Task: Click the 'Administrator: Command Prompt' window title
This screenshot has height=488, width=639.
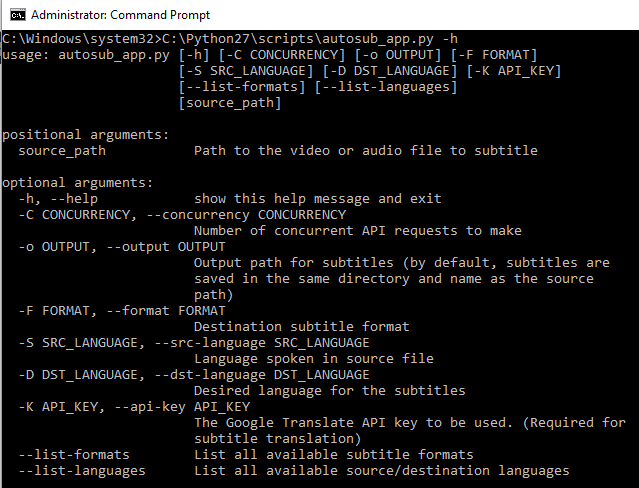Action: click(118, 15)
